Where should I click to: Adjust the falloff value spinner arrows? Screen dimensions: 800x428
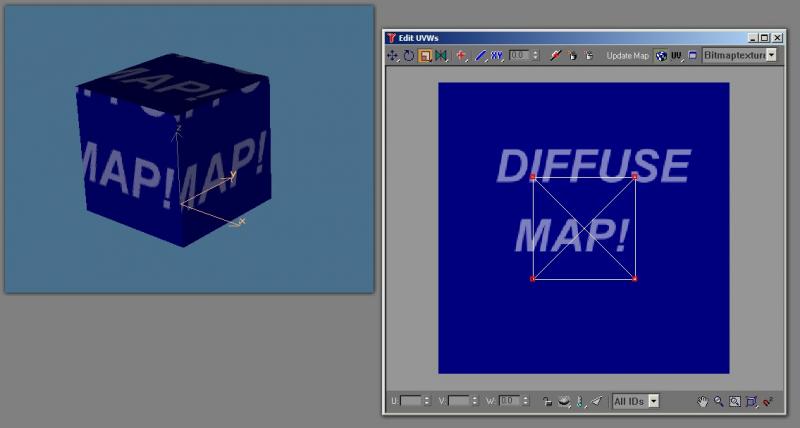535,55
